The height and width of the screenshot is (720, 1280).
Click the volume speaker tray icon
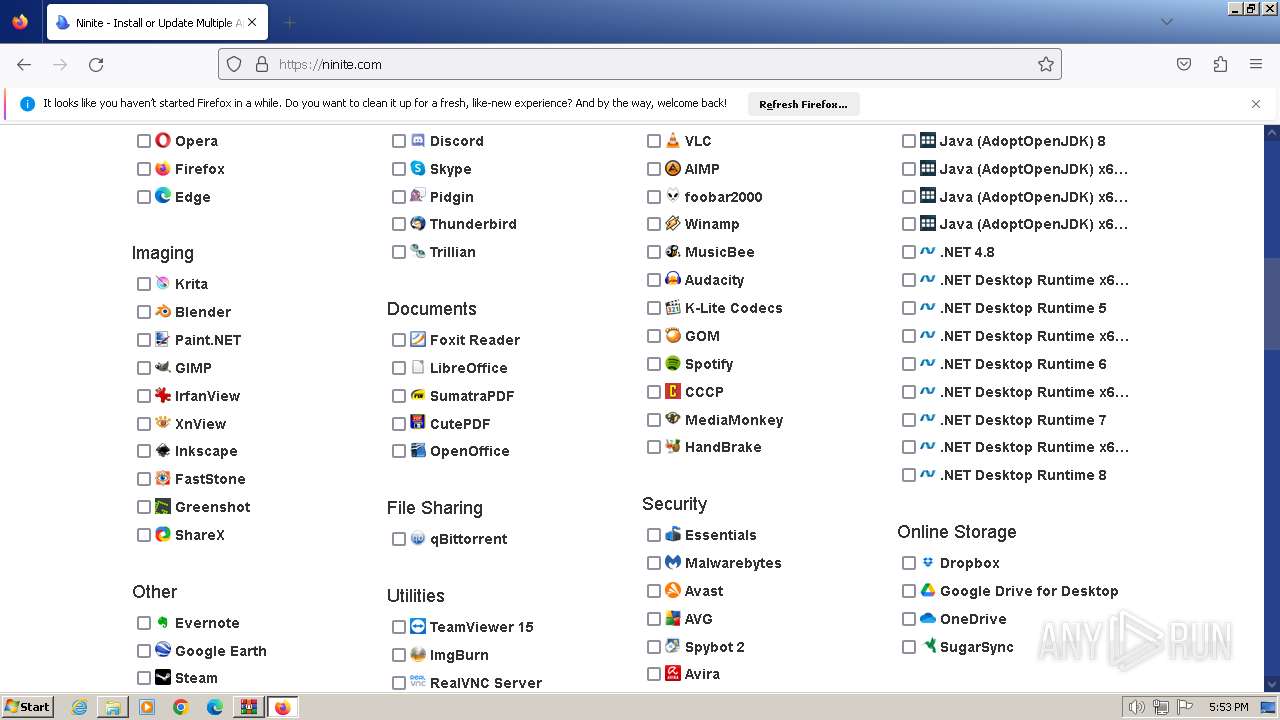(1136, 707)
